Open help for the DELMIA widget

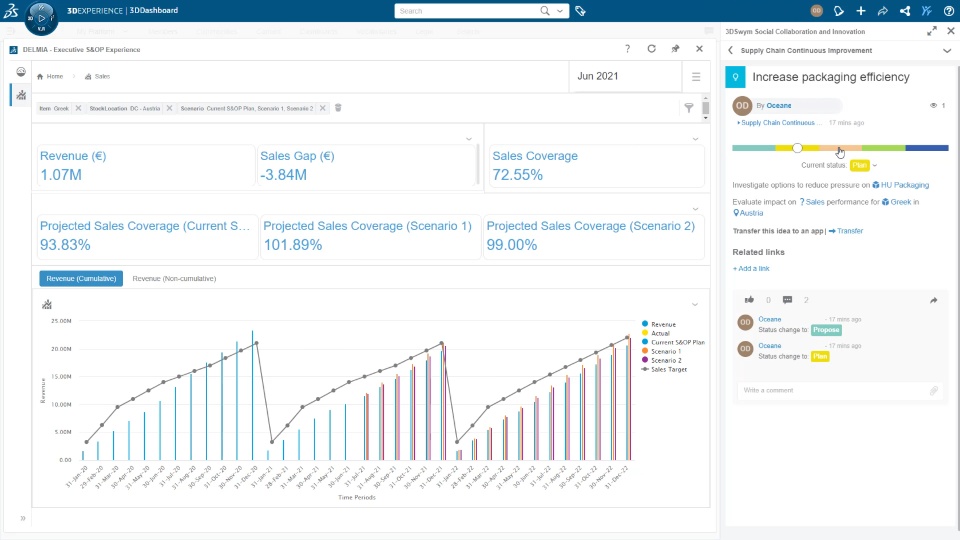pos(628,49)
